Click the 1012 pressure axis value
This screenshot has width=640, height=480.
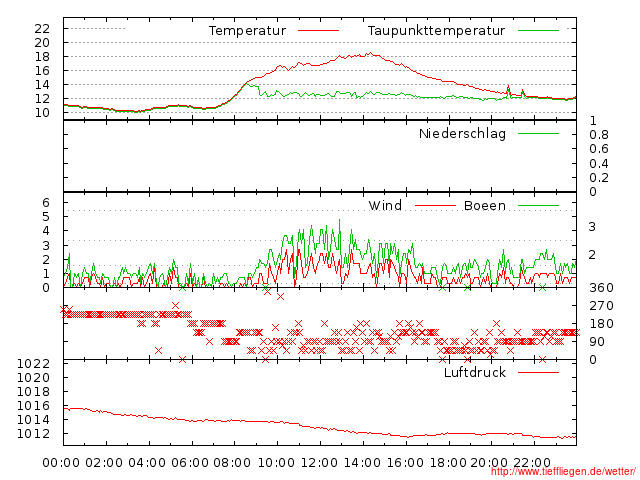pos(33,433)
